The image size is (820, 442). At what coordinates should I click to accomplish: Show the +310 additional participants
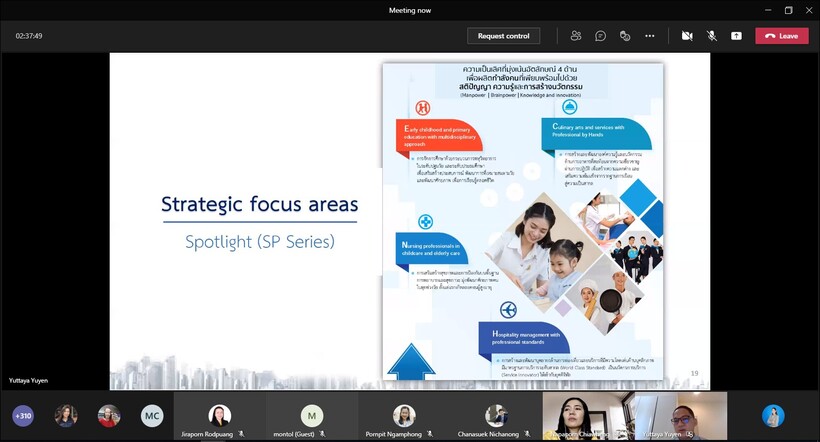click(x=23, y=416)
